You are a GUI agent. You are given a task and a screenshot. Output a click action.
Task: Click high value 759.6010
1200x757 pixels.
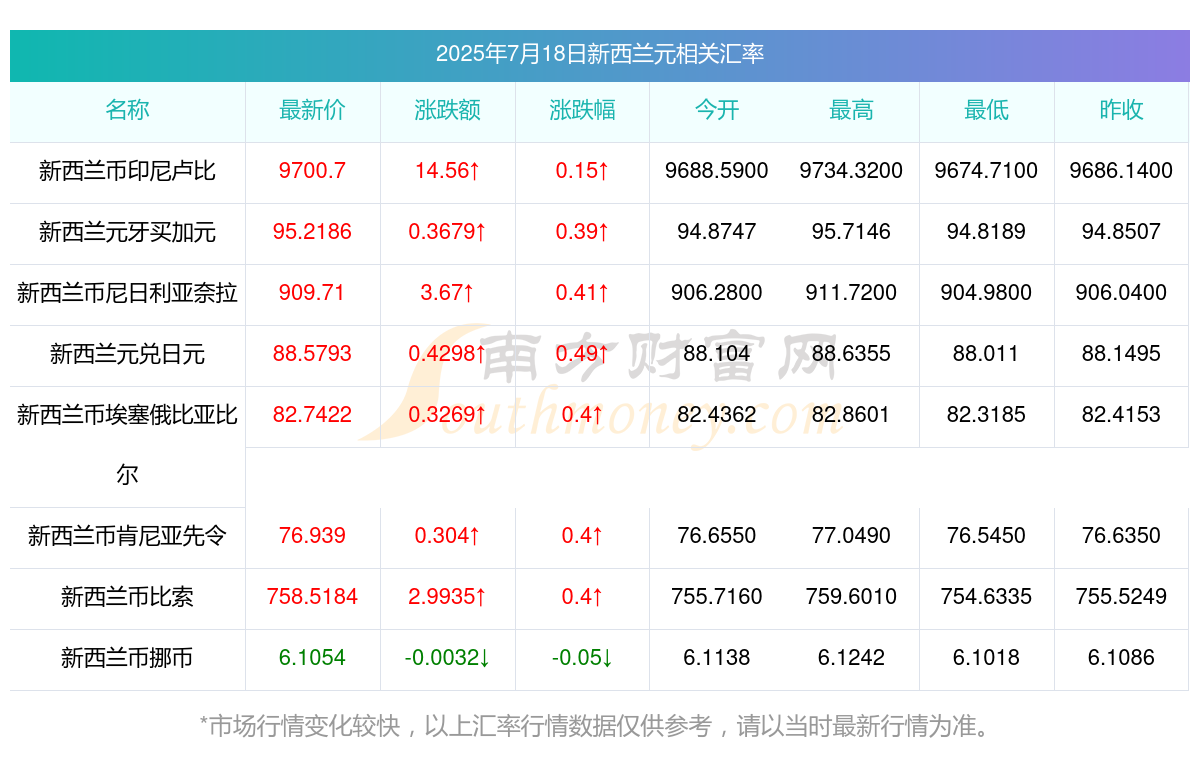pyautogui.click(x=851, y=597)
